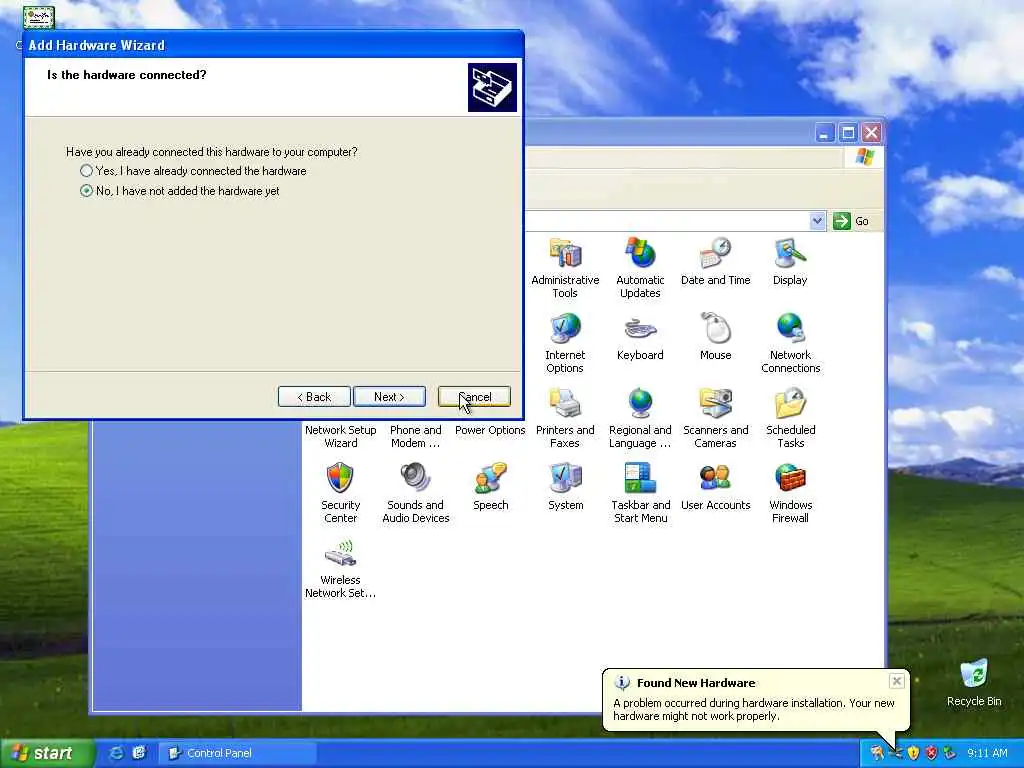The height and width of the screenshot is (768, 1024).
Task: Click the Found New Hardware balloon message
Action: click(754, 709)
